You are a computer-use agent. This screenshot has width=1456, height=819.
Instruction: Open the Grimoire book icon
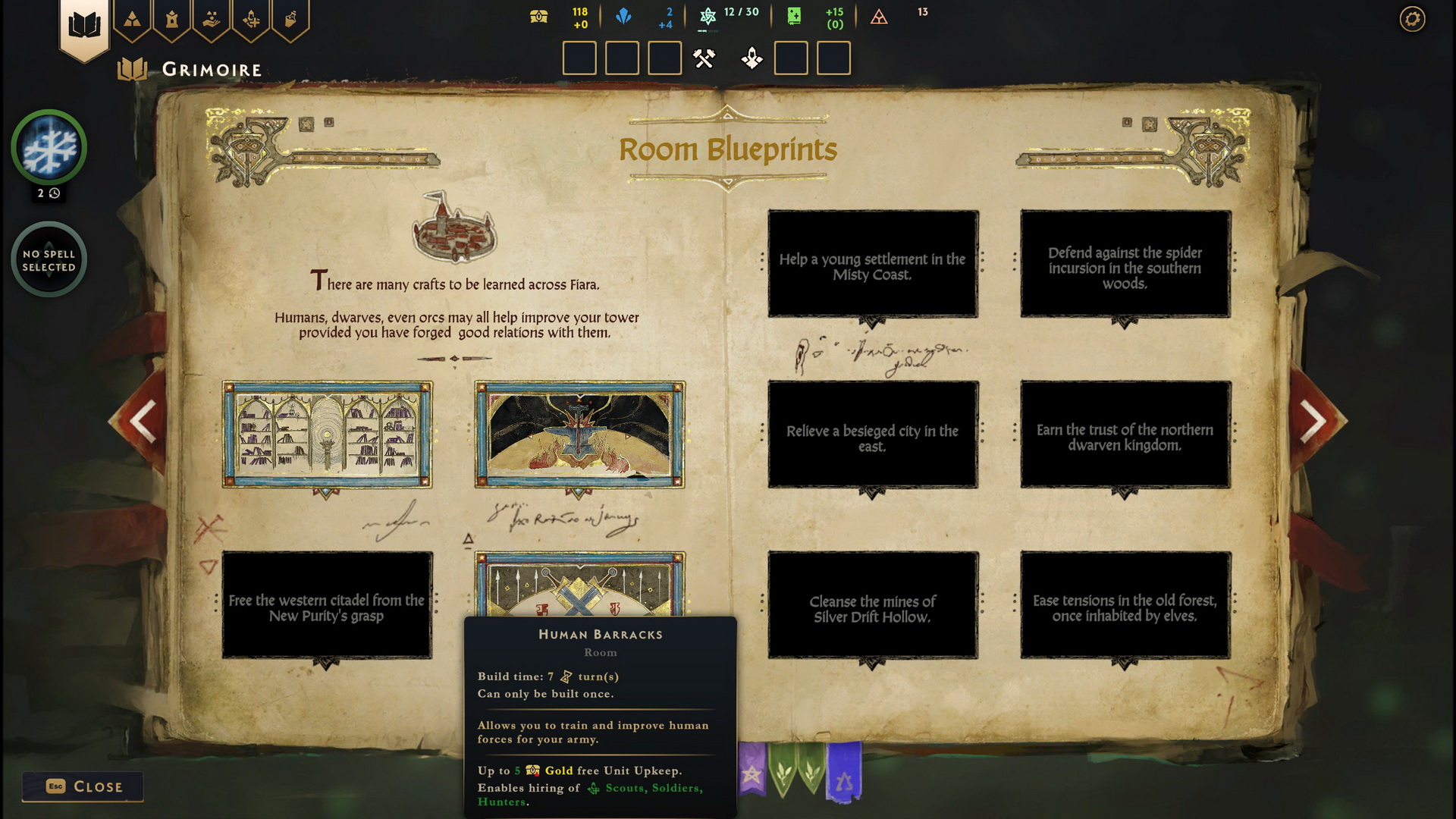83,20
